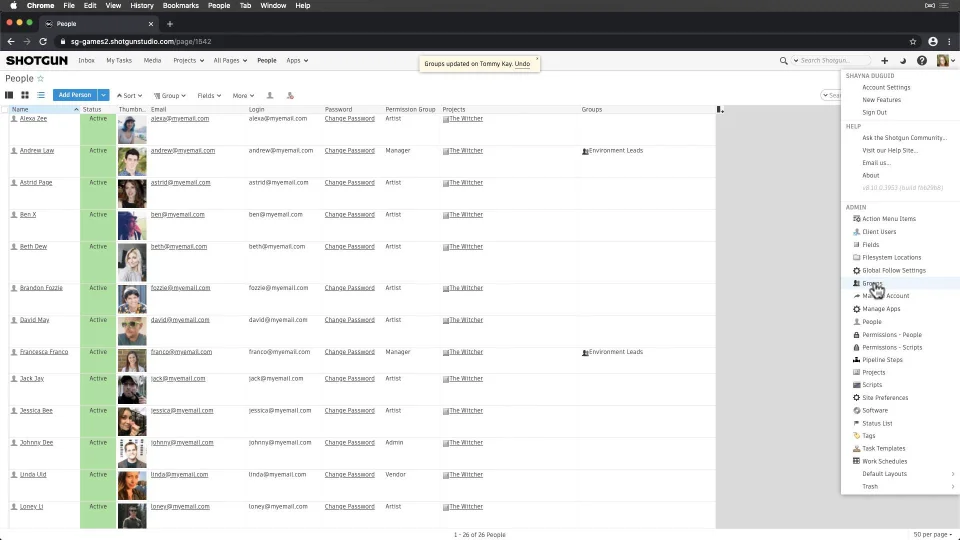Open Task Templates
This screenshot has width=960, height=540.
point(883,448)
